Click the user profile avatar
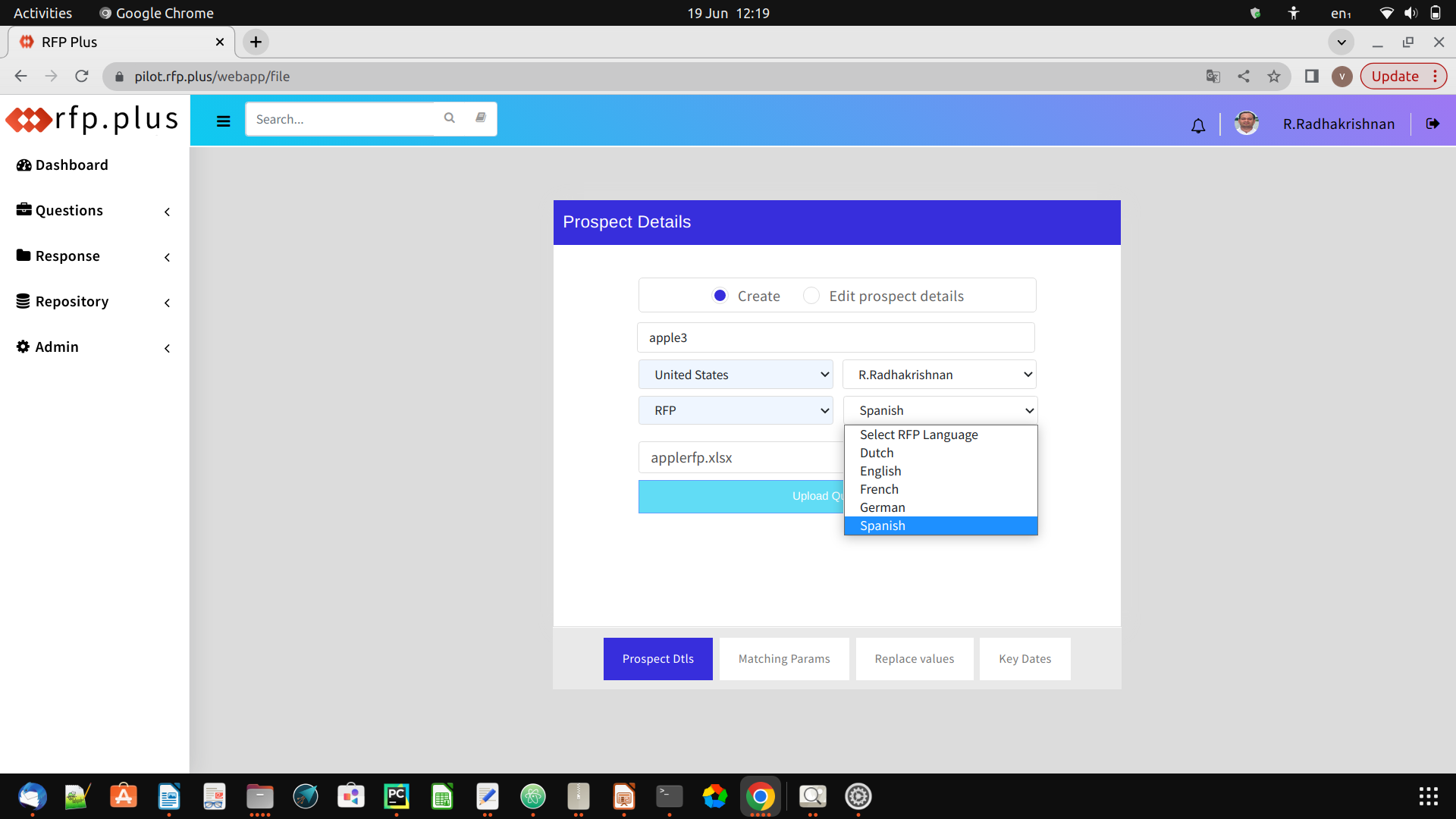The width and height of the screenshot is (1456, 819). tap(1247, 124)
